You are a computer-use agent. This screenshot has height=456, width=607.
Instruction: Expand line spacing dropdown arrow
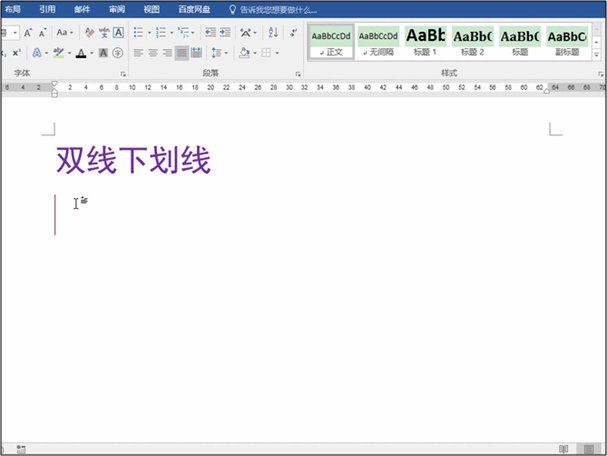226,53
